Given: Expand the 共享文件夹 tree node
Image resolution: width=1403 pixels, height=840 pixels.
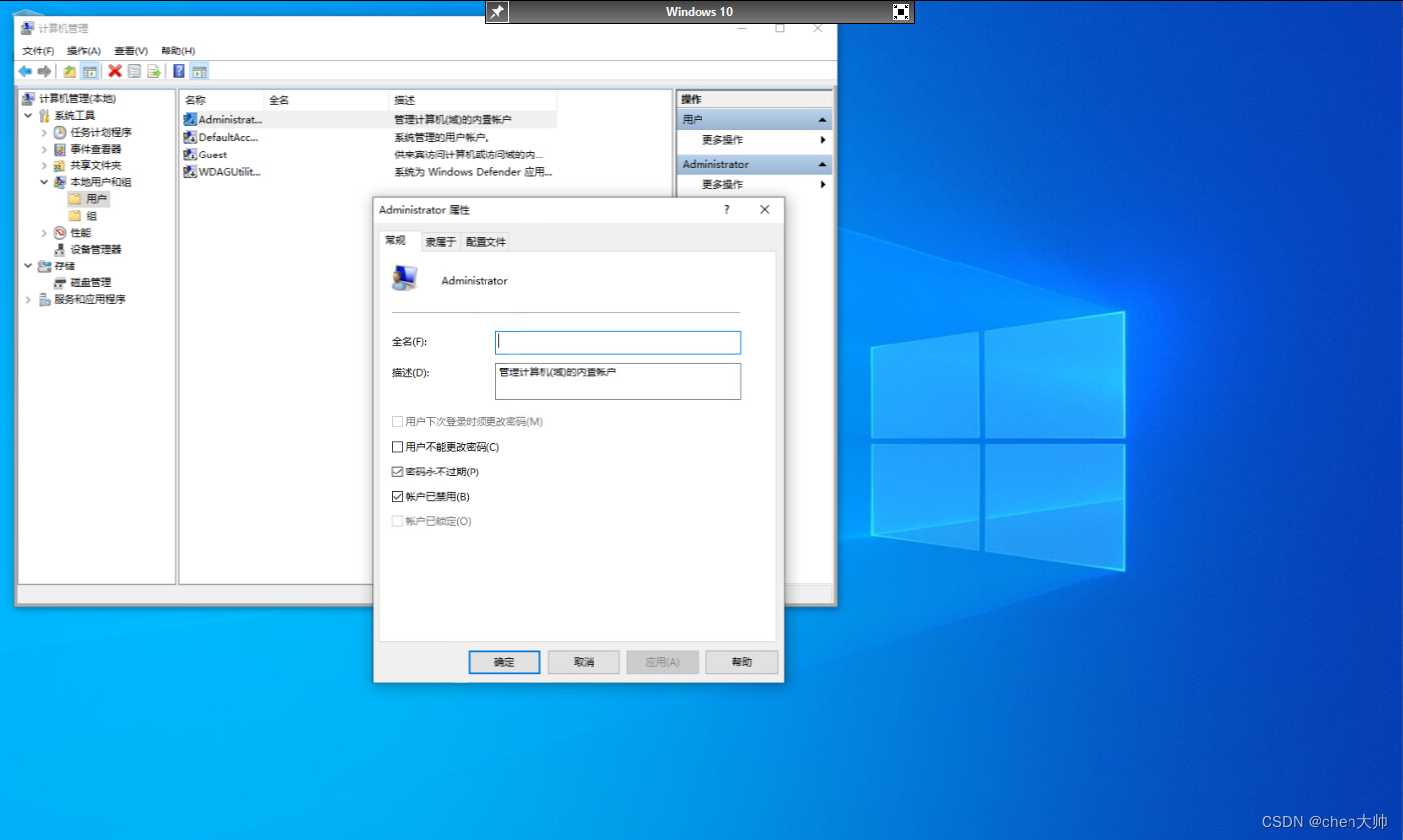Looking at the screenshot, I should tap(44, 165).
